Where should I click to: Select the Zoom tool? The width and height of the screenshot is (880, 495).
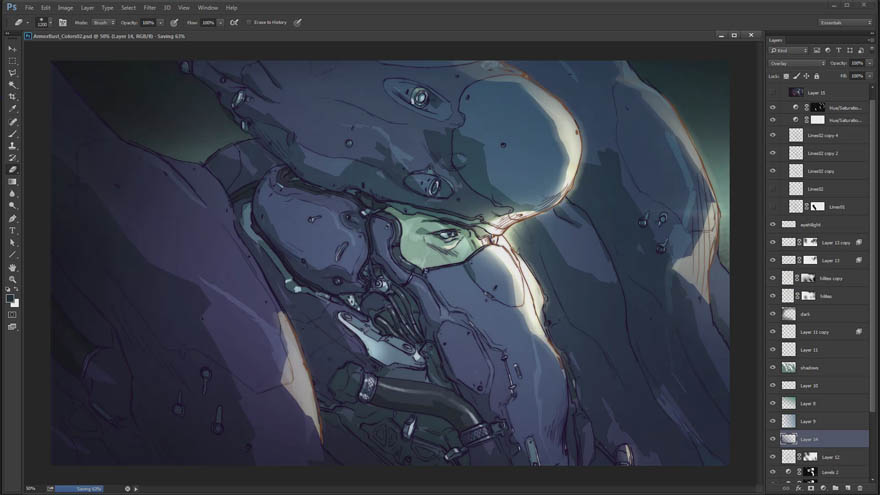point(12,279)
